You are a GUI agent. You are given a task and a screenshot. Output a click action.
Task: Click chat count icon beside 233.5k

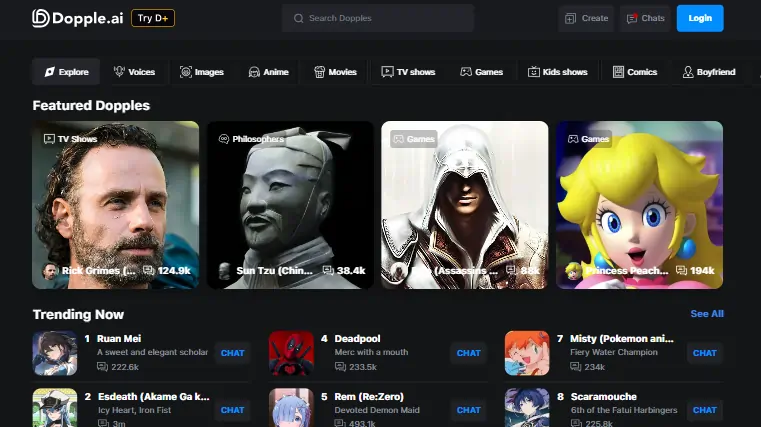[340, 367]
